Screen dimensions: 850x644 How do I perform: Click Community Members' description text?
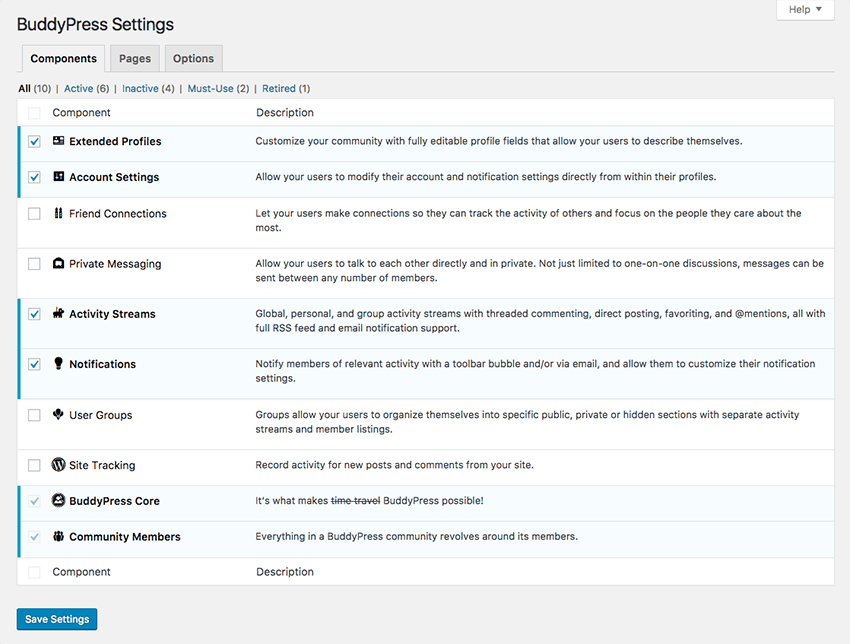416,537
